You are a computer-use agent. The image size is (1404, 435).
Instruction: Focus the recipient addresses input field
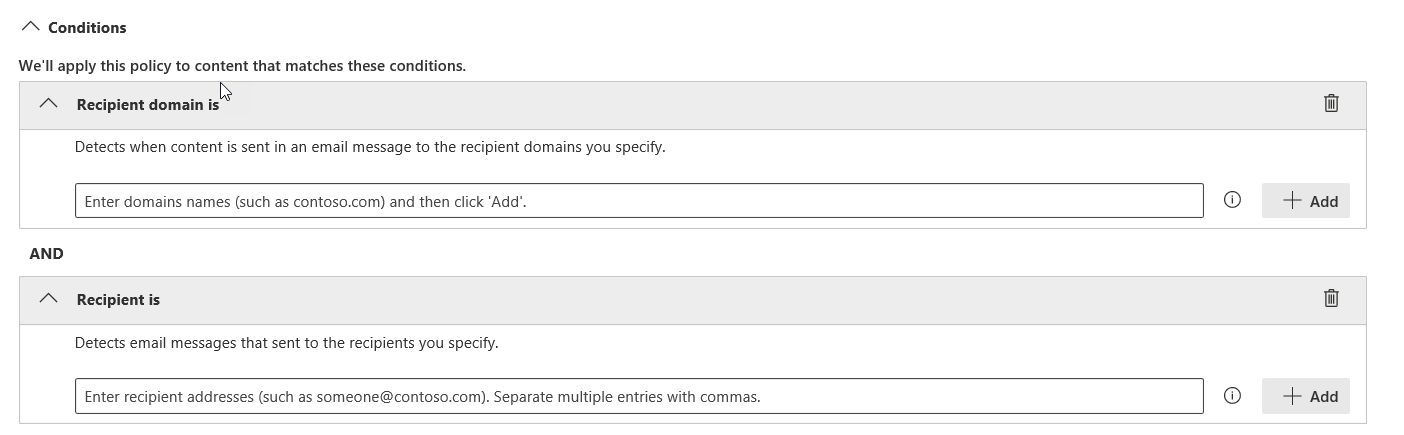point(638,396)
